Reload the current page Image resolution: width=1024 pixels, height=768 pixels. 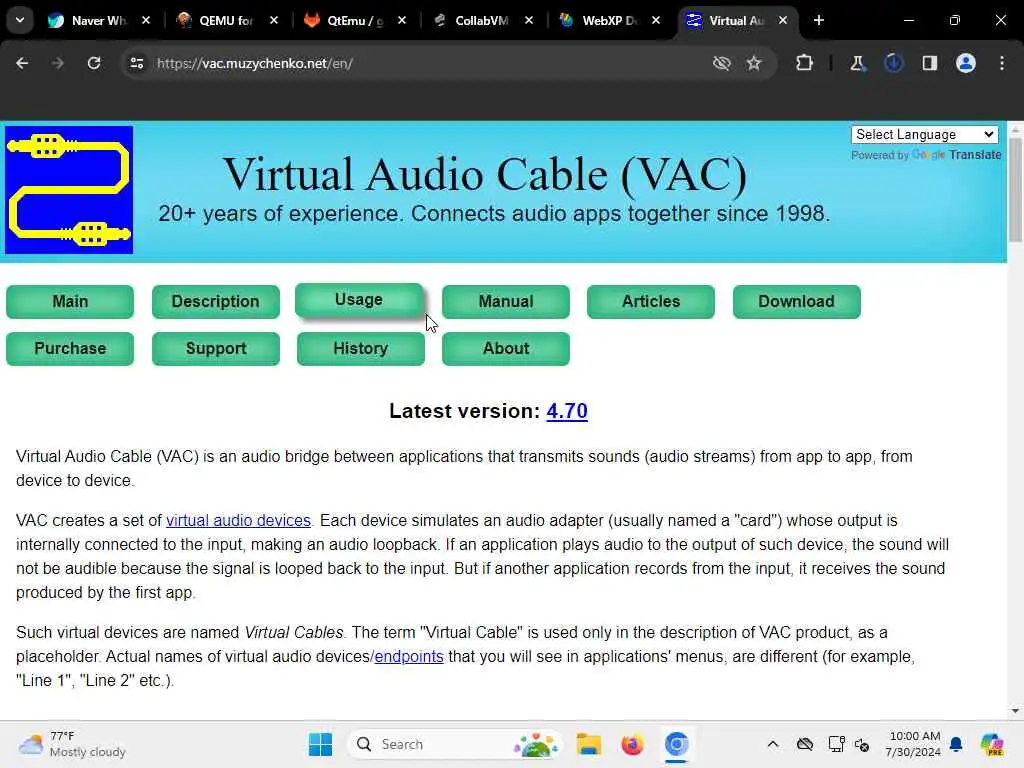[x=94, y=63]
